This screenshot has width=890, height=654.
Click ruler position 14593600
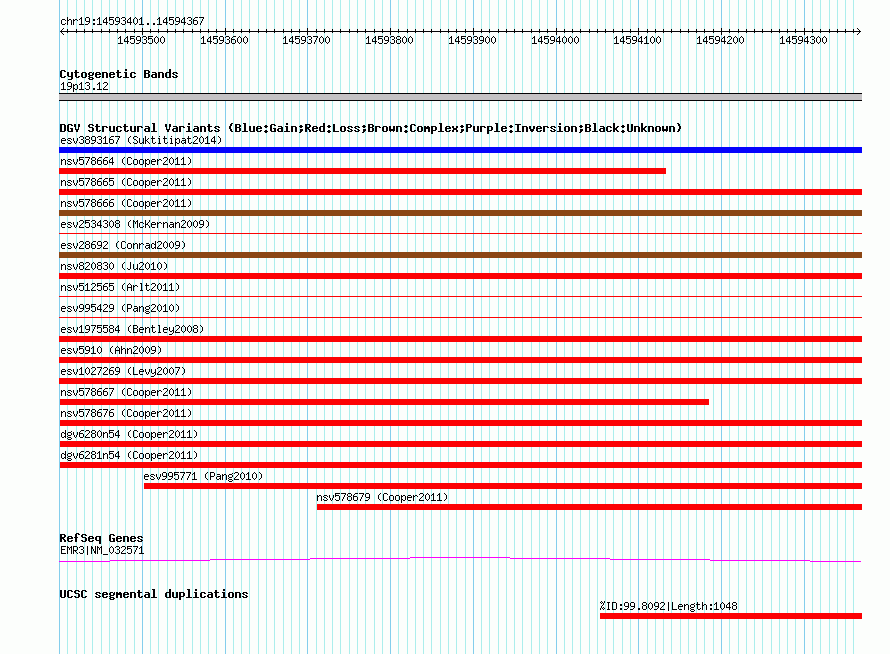[x=224, y=40]
